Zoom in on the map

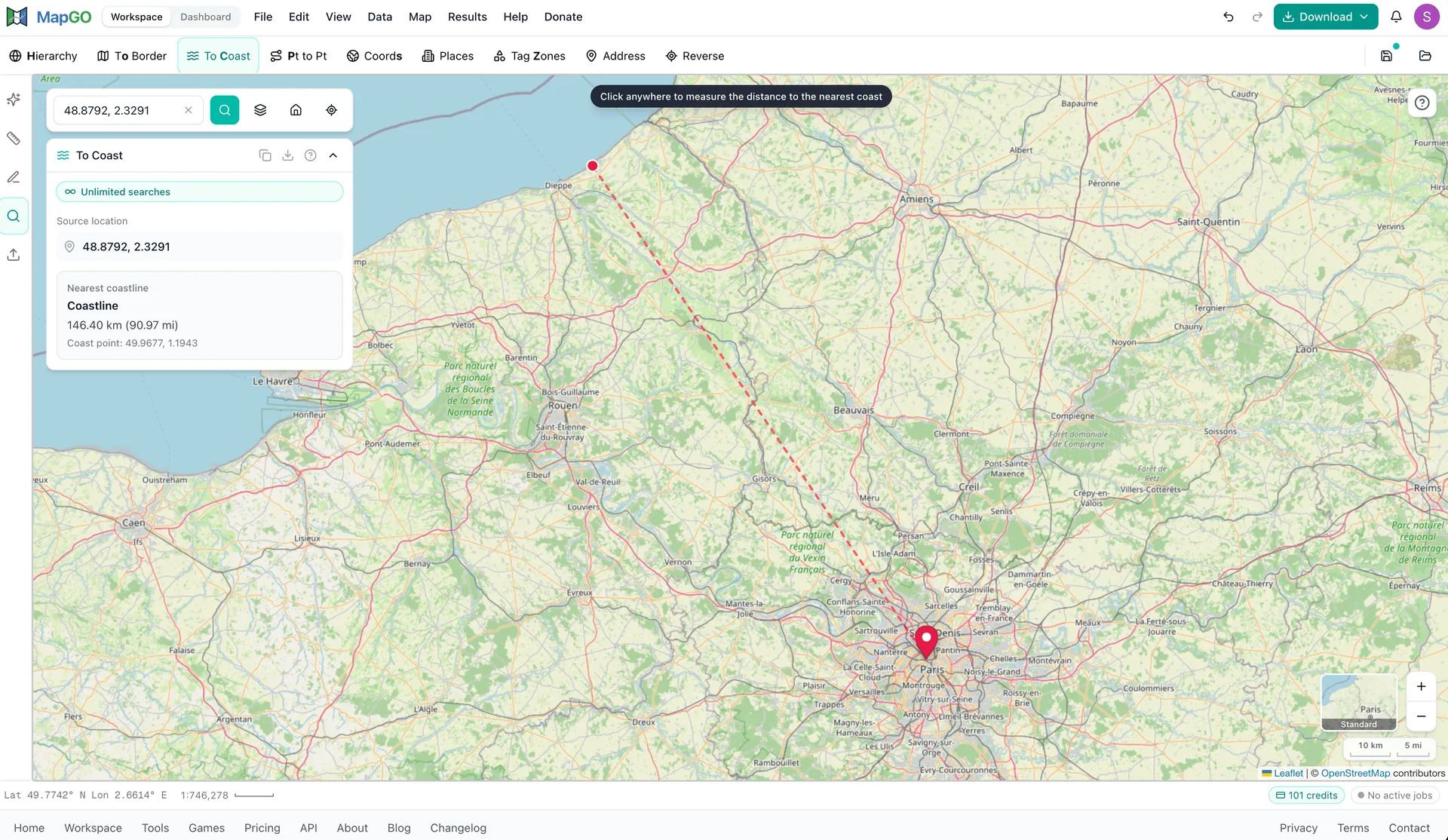1421,686
